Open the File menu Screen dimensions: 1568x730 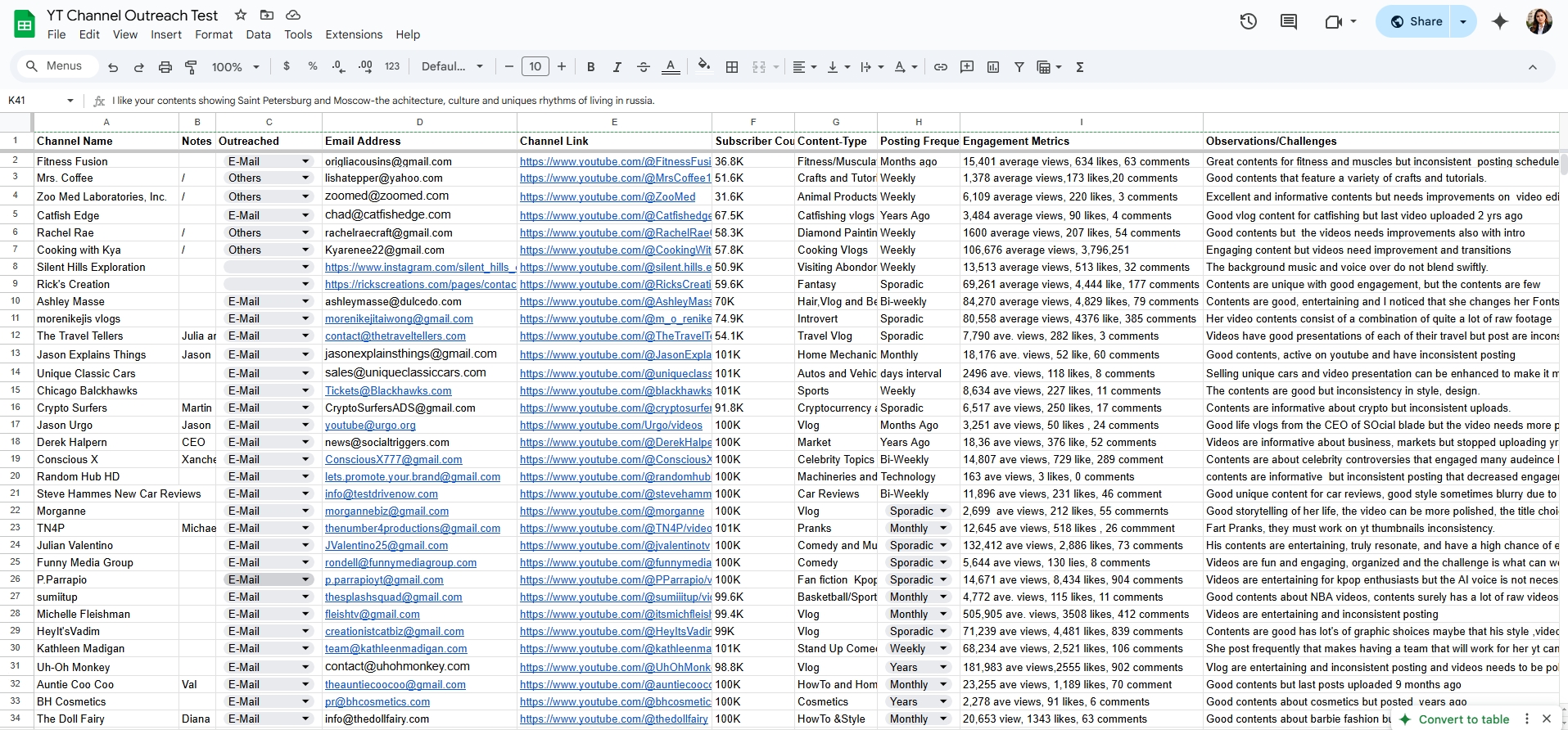coord(56,34)
